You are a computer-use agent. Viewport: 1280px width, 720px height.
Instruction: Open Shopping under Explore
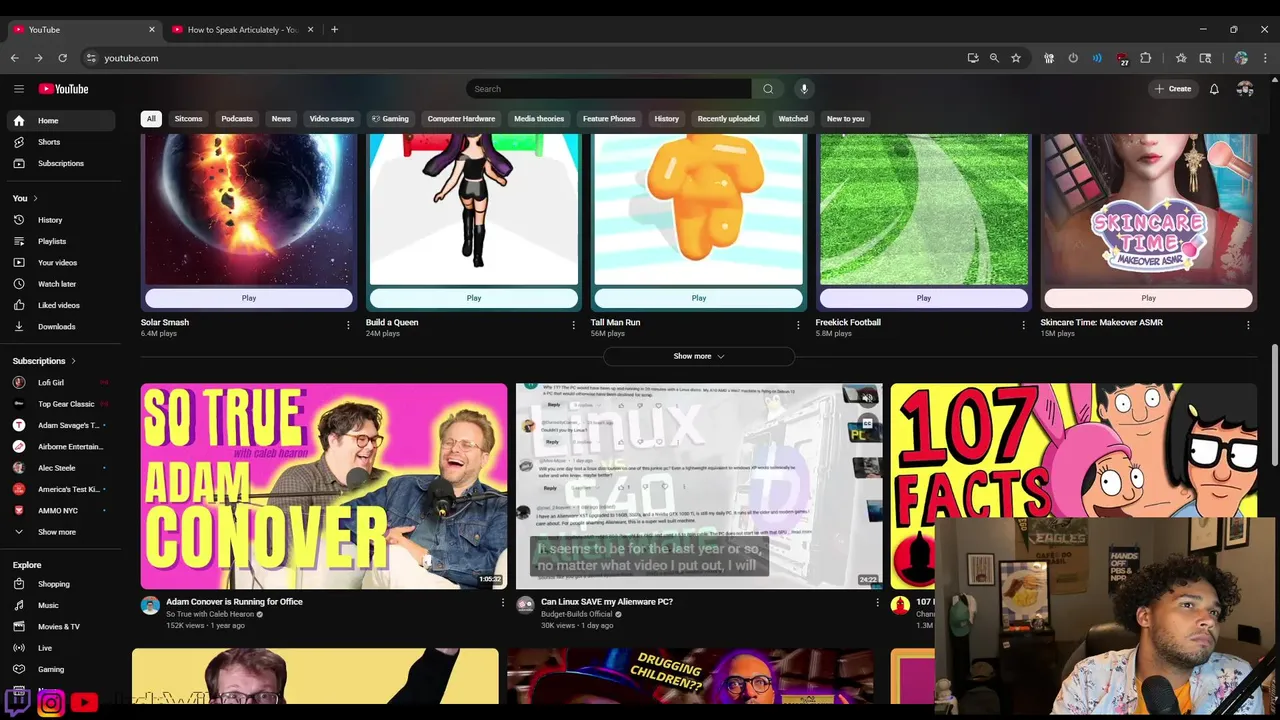point(61,584)
